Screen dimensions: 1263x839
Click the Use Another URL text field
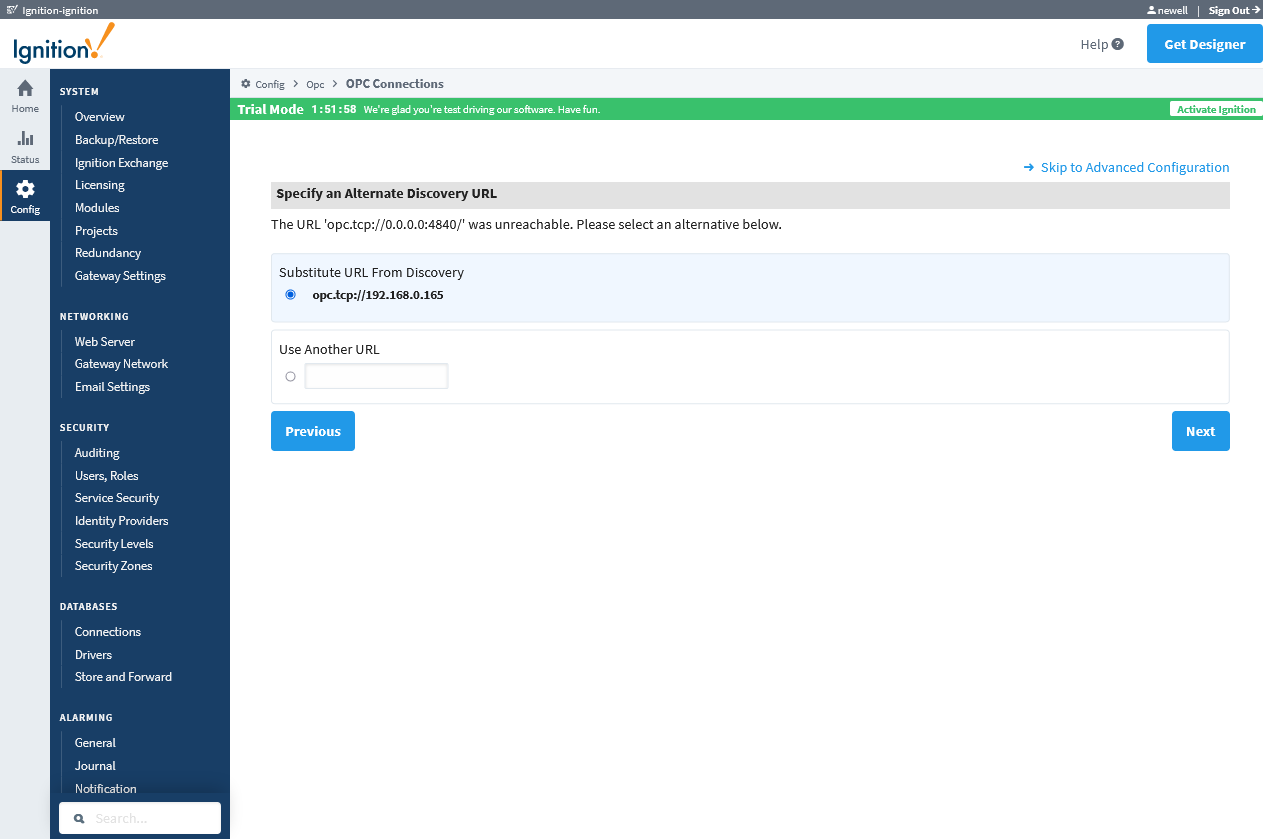[x=376, y=377]
